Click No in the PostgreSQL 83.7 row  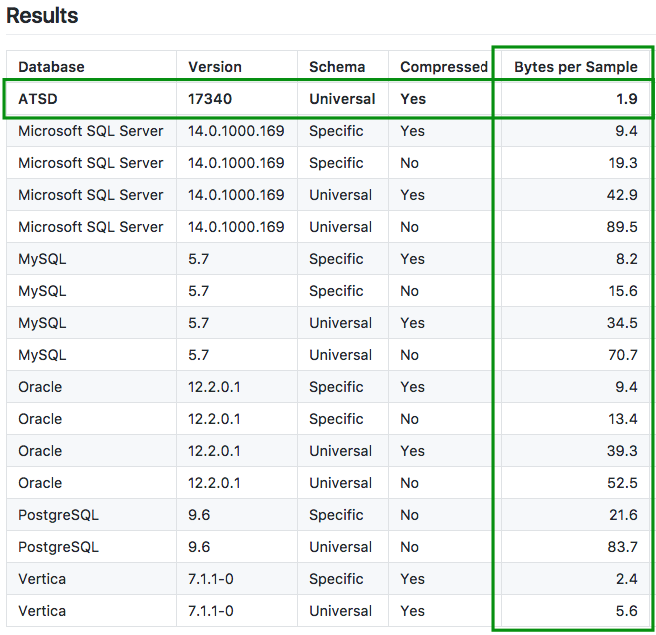[409, 547]
